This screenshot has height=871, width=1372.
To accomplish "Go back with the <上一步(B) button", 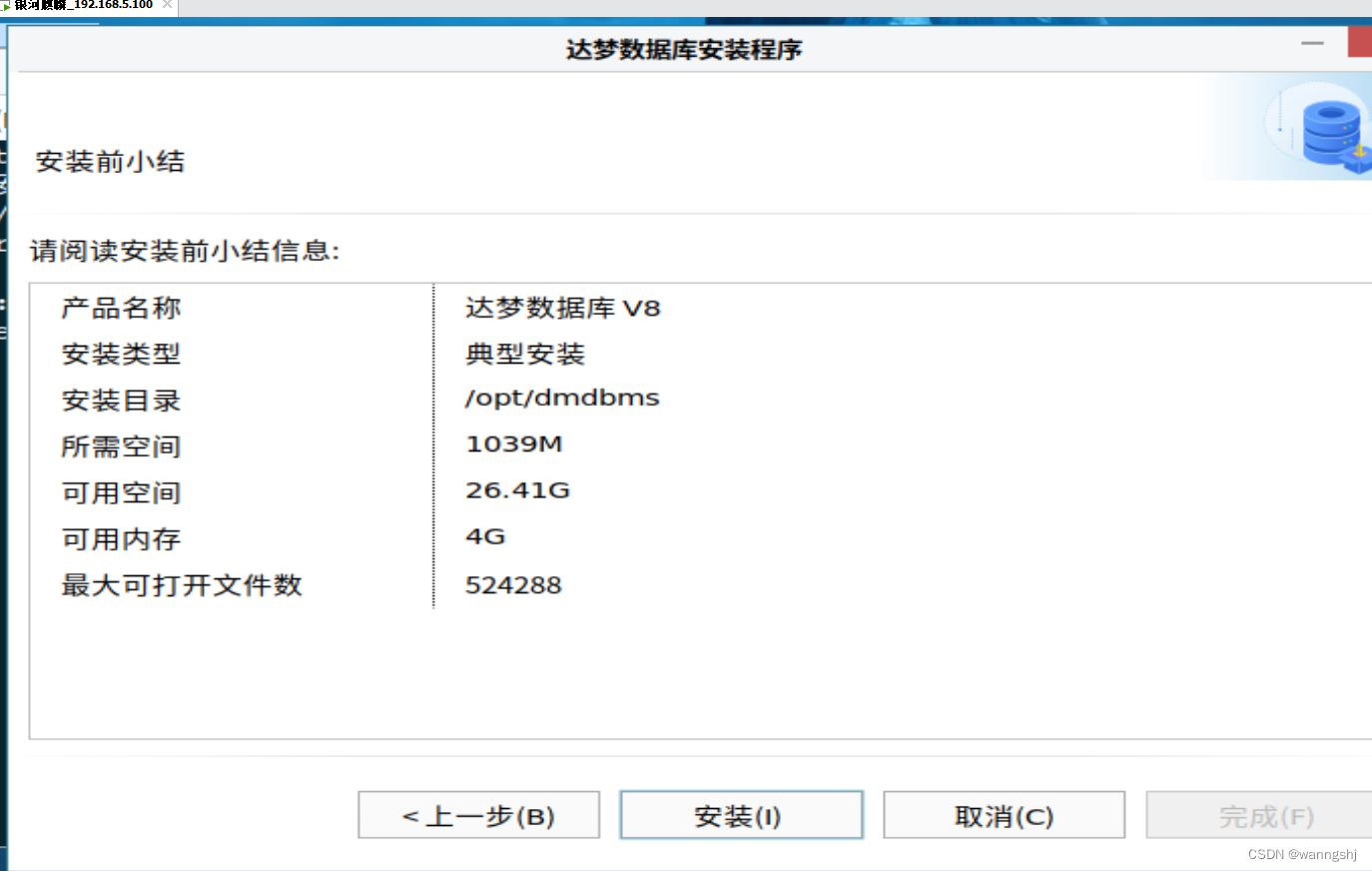I will click(x=478, y=815).
